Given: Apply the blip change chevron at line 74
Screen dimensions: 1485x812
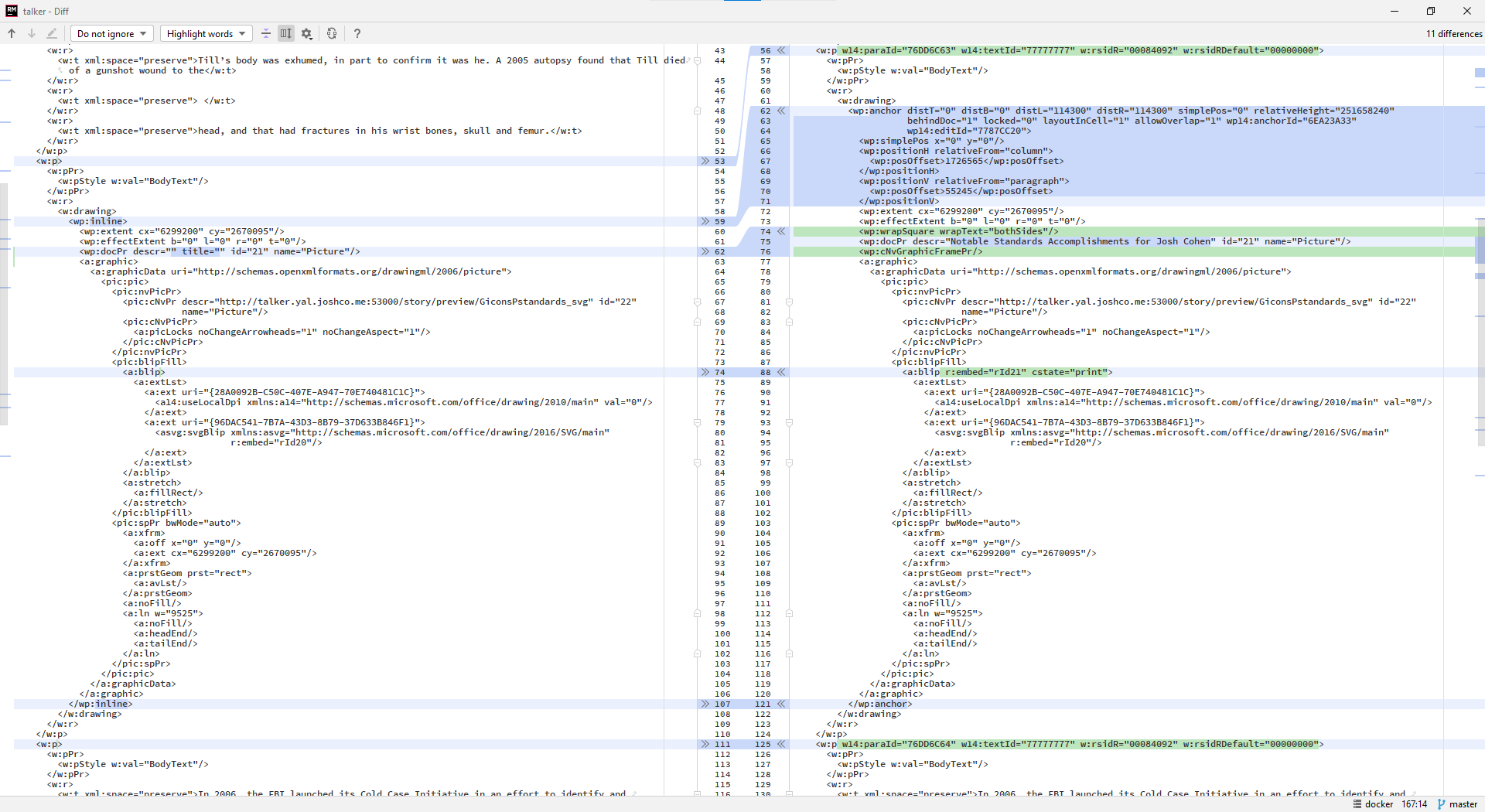Looking at the screenshot, I should coord(705,372).
